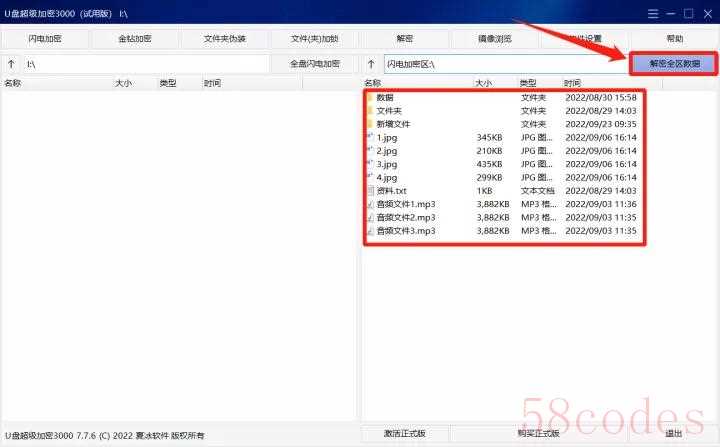Click the 1KB size cell
720x447 pixels.
point(484,191)
